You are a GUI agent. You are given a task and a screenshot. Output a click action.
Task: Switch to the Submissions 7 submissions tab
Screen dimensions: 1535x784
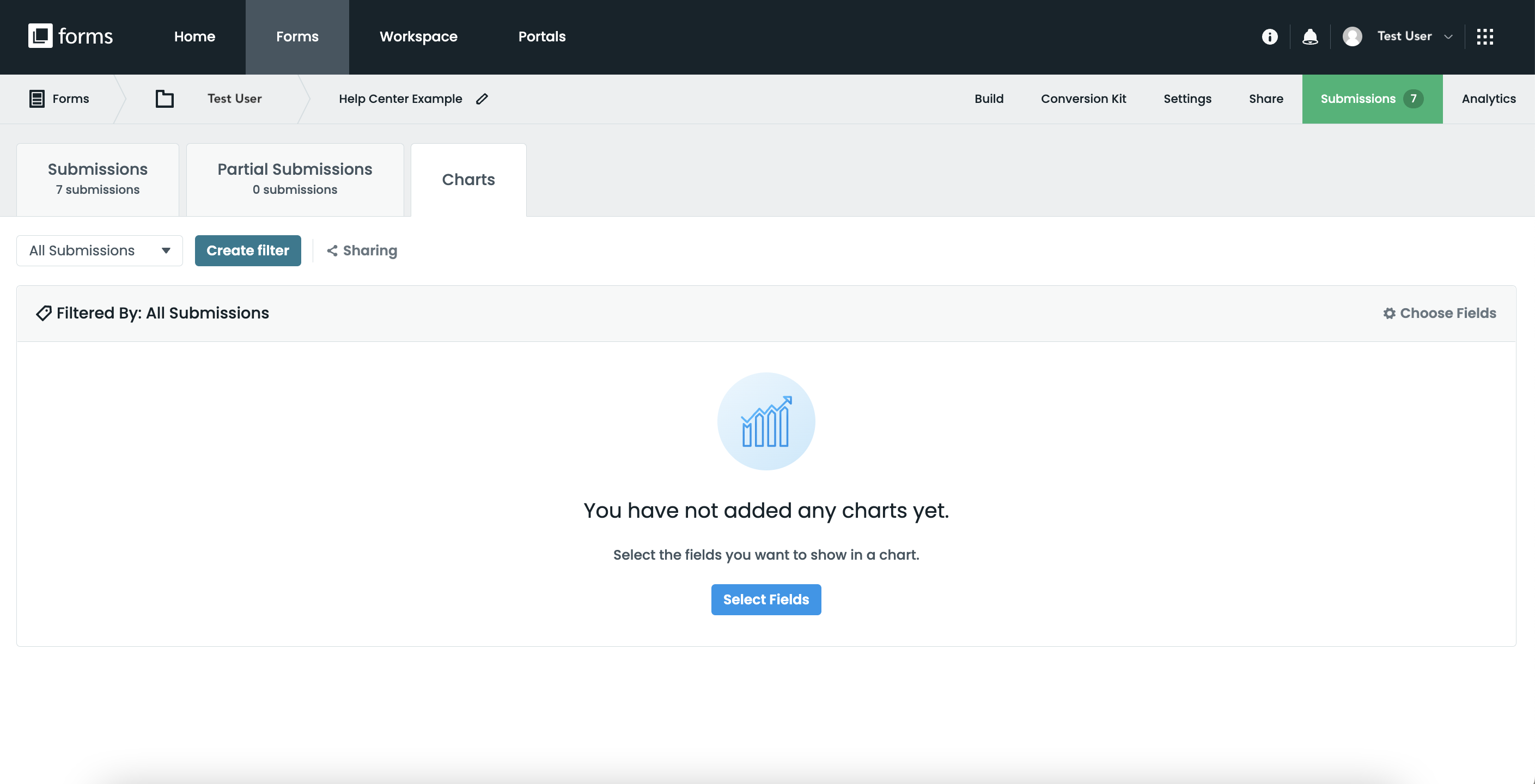pos(98,179)
